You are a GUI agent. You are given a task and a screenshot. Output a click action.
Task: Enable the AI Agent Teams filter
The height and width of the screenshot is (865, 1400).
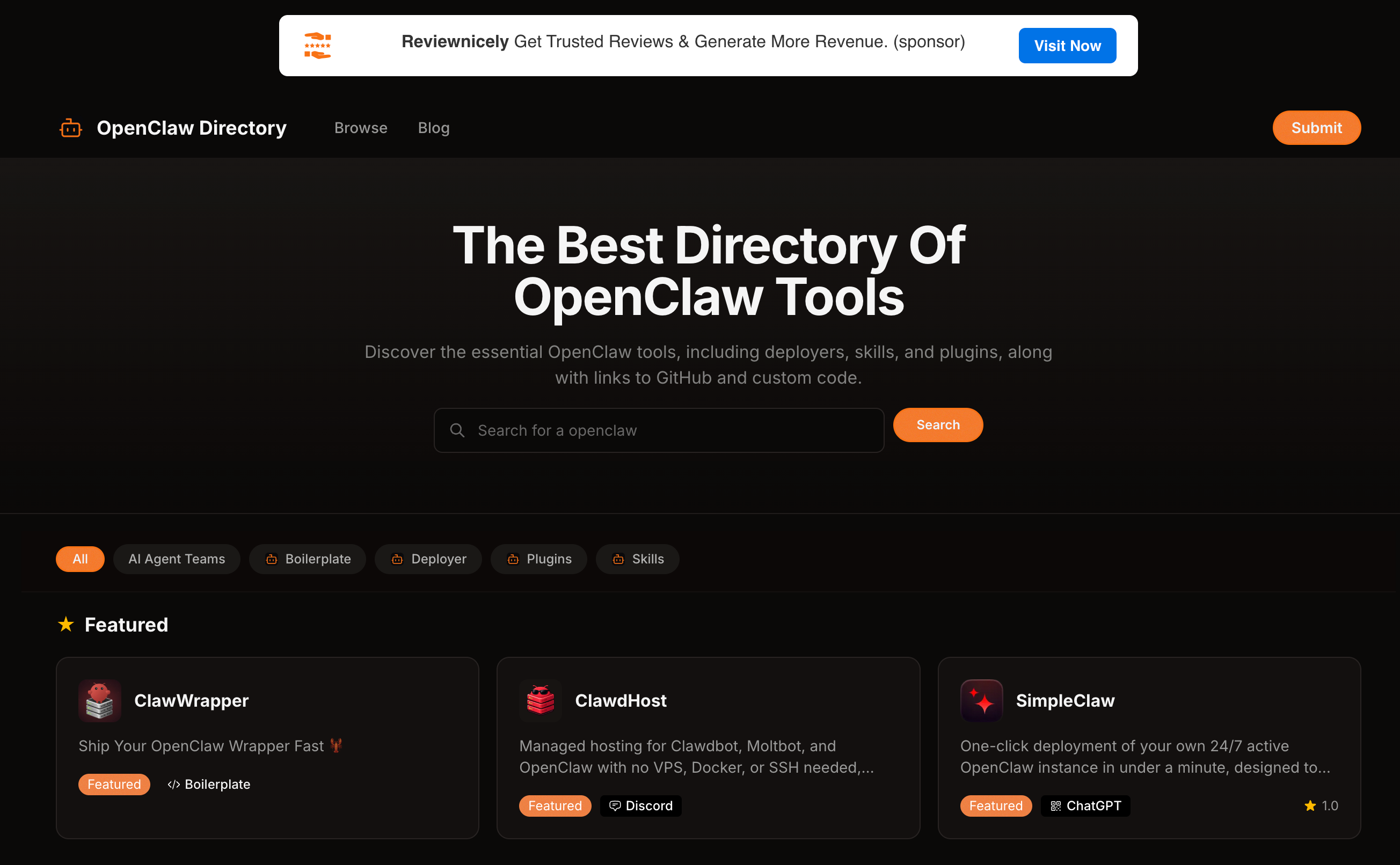tap(177, 559)
